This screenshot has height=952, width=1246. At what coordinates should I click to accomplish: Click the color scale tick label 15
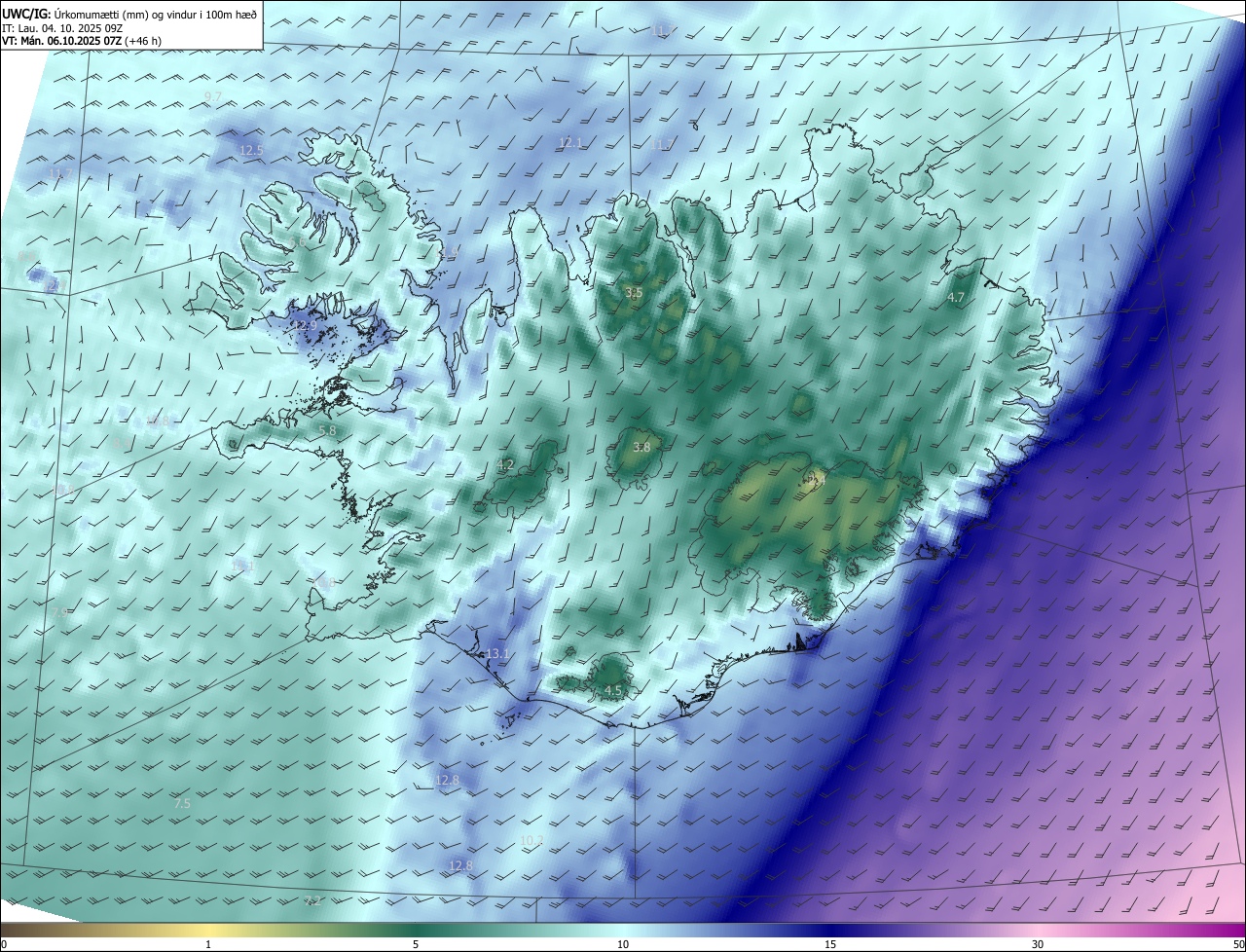(830, 944)
